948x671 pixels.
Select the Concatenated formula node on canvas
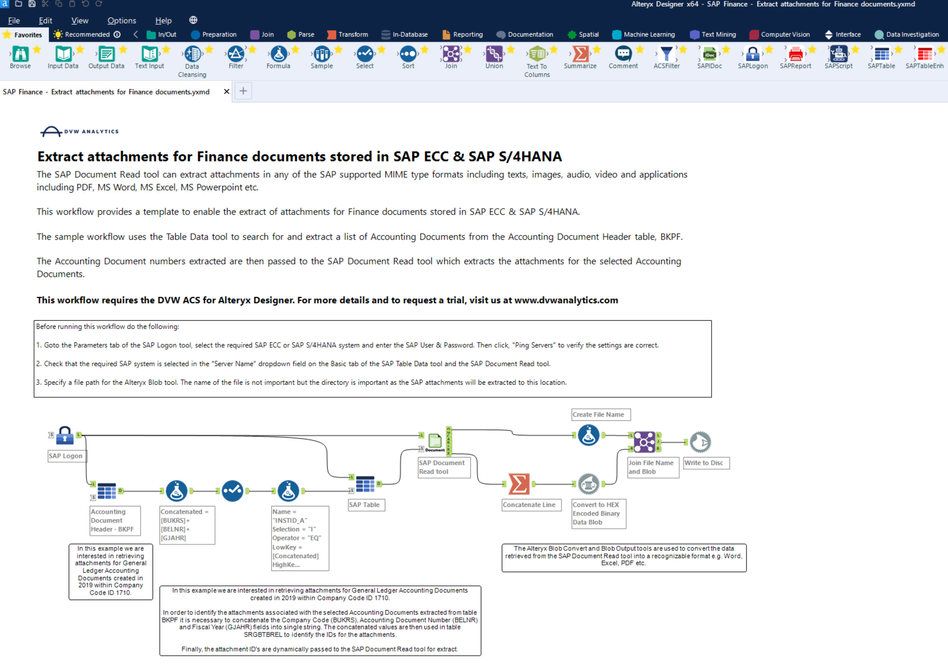click(x=177, y=491)
